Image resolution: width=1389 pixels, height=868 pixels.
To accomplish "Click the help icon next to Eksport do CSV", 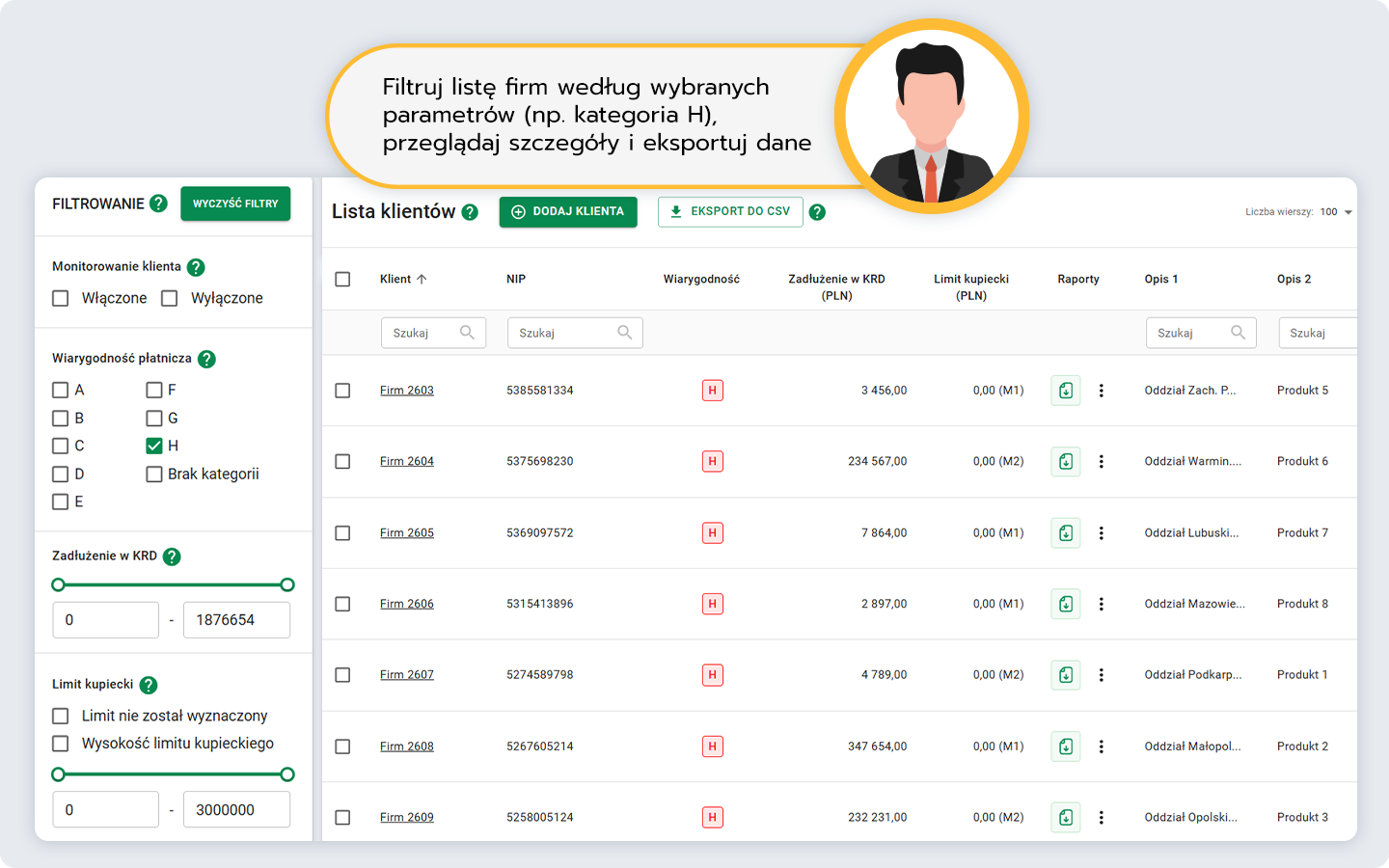I will pos(817,212).
